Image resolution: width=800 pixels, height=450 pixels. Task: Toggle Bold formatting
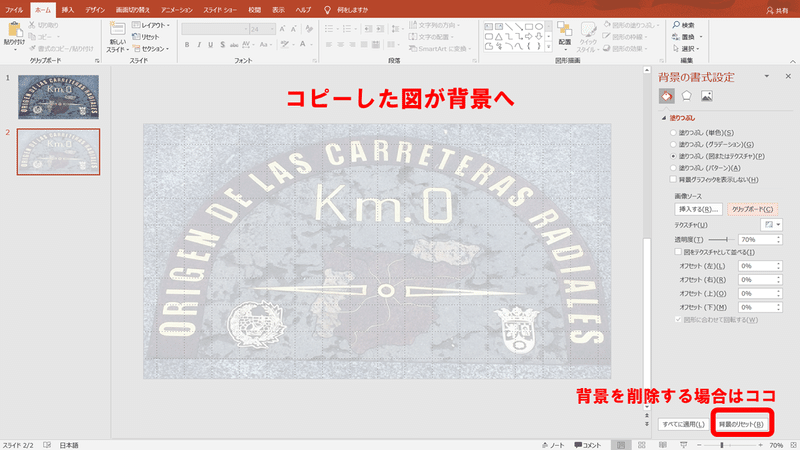[x=187, y=45]
